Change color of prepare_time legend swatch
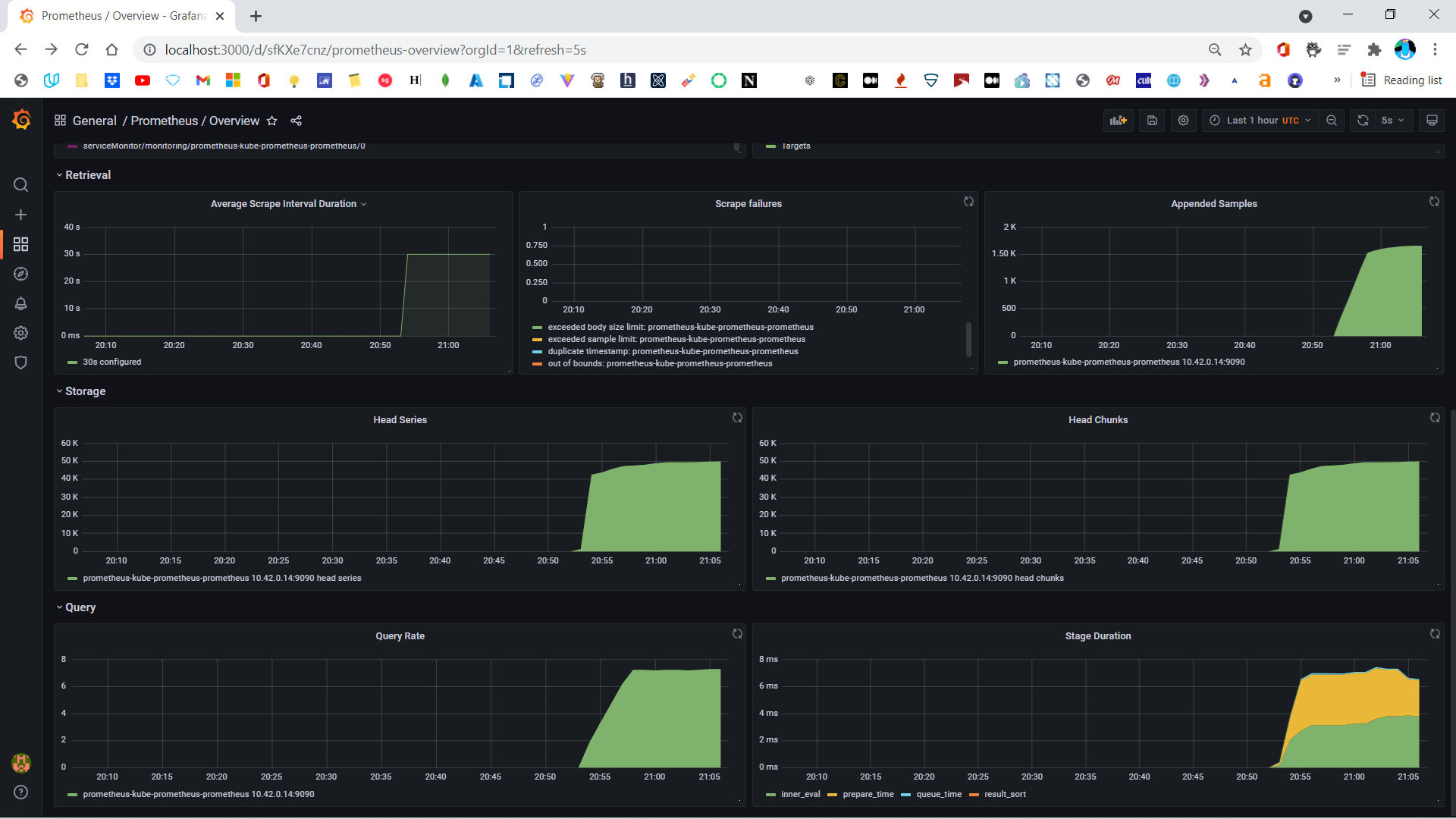Viewport: 1456px width, 819px height. pos(832,795)
